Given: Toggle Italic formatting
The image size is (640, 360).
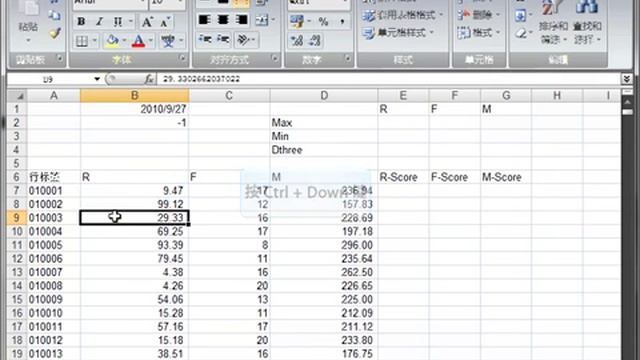Looking at the screenshot, I should [x=99, y=22].
